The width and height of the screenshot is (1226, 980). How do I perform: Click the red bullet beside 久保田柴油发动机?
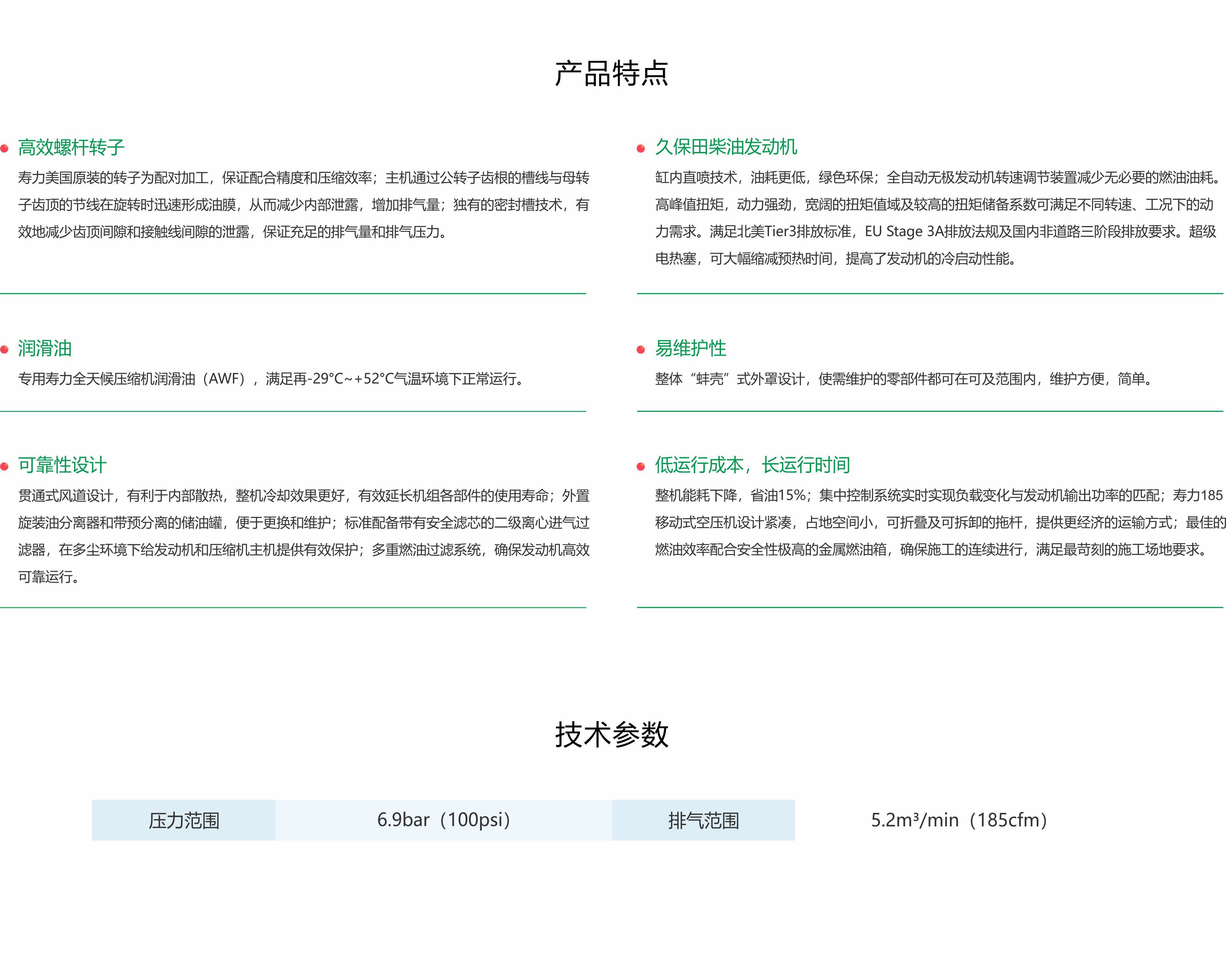coord(641,149)
